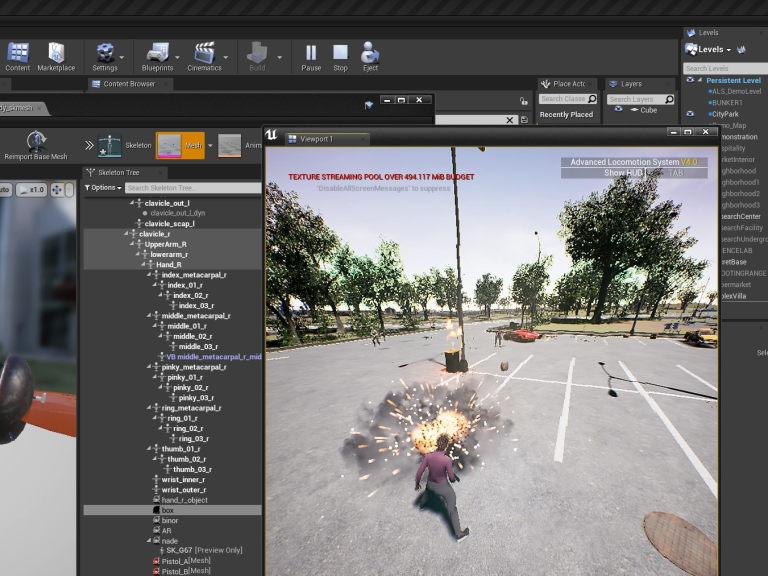Screen dimensions: 768x576
Task: Open the Blueprints toolbar icon
Action: pyautogui.click(x=157, y=53)
